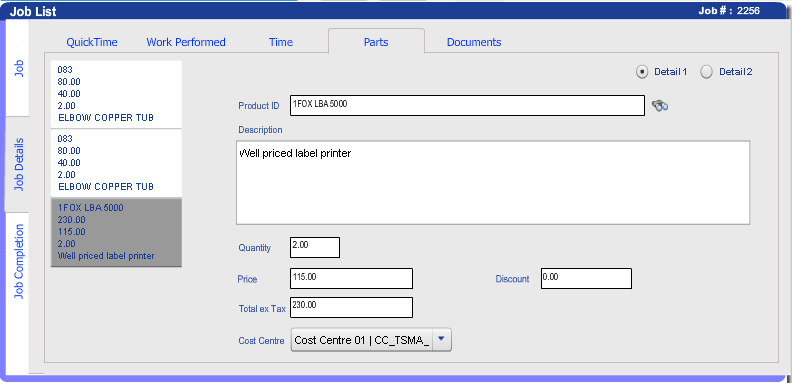
Task: Open the Documents tab
Action: pyautogui.click(x=474, y=42)
